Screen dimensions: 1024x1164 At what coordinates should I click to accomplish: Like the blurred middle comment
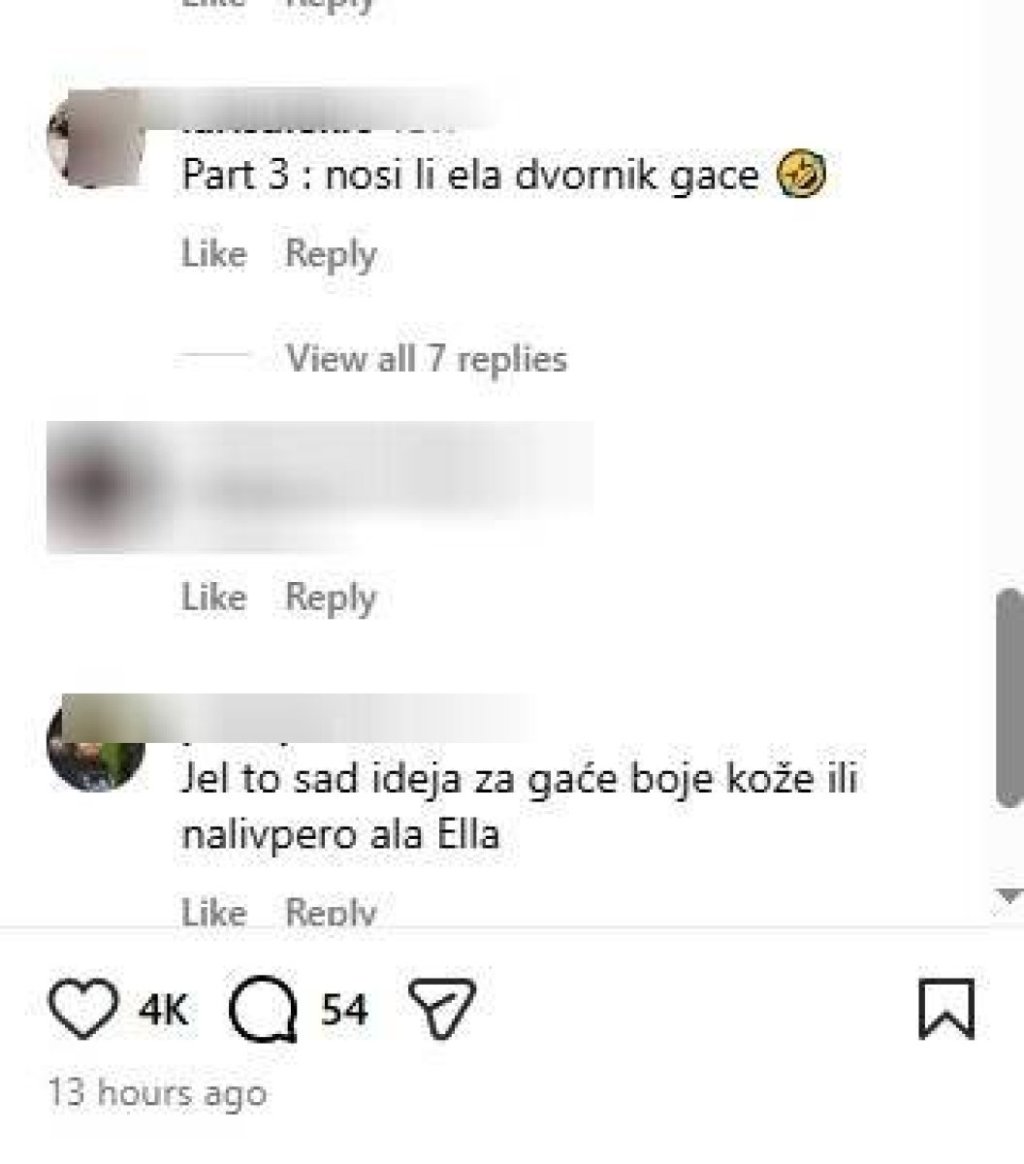tap(214, 597)
